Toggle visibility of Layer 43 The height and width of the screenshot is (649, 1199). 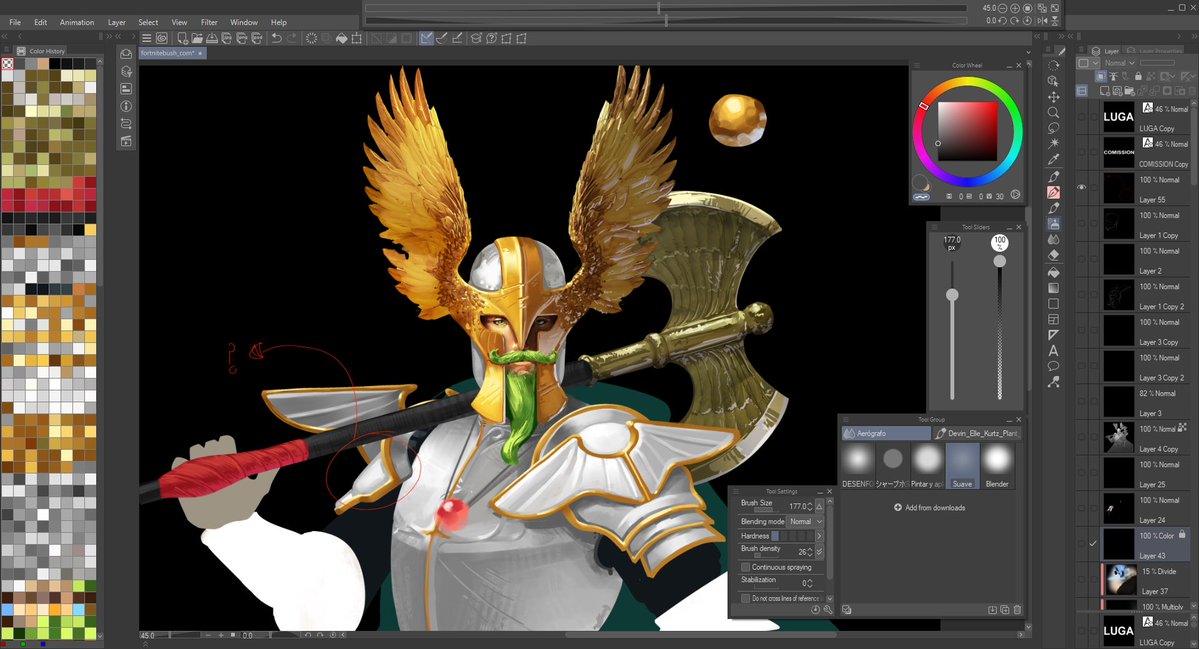pos(1081,543)
